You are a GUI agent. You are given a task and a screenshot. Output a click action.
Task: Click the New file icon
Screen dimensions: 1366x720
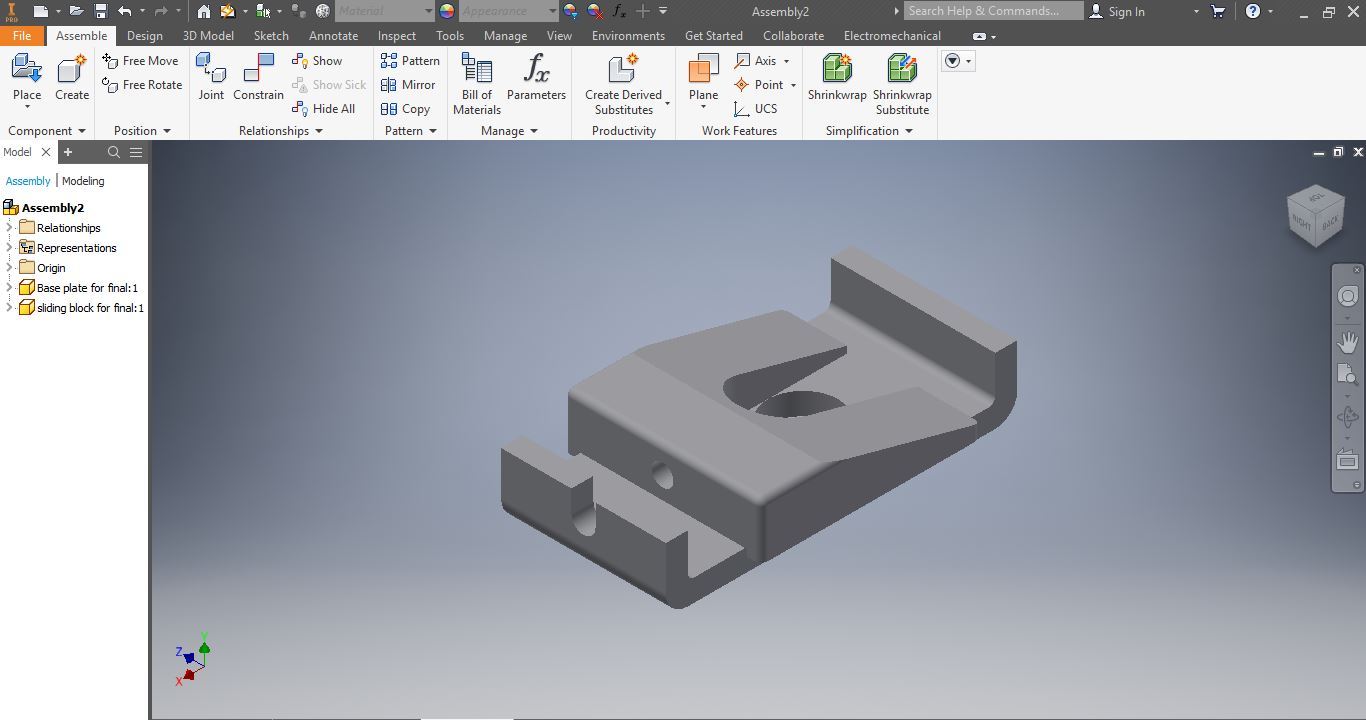point(40,11)
